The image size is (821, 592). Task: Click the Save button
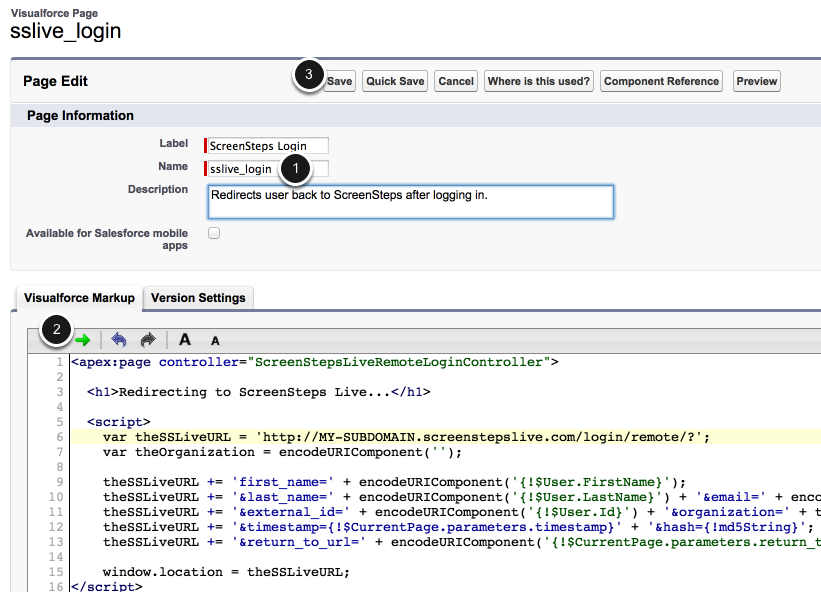[x=340, y=81]
